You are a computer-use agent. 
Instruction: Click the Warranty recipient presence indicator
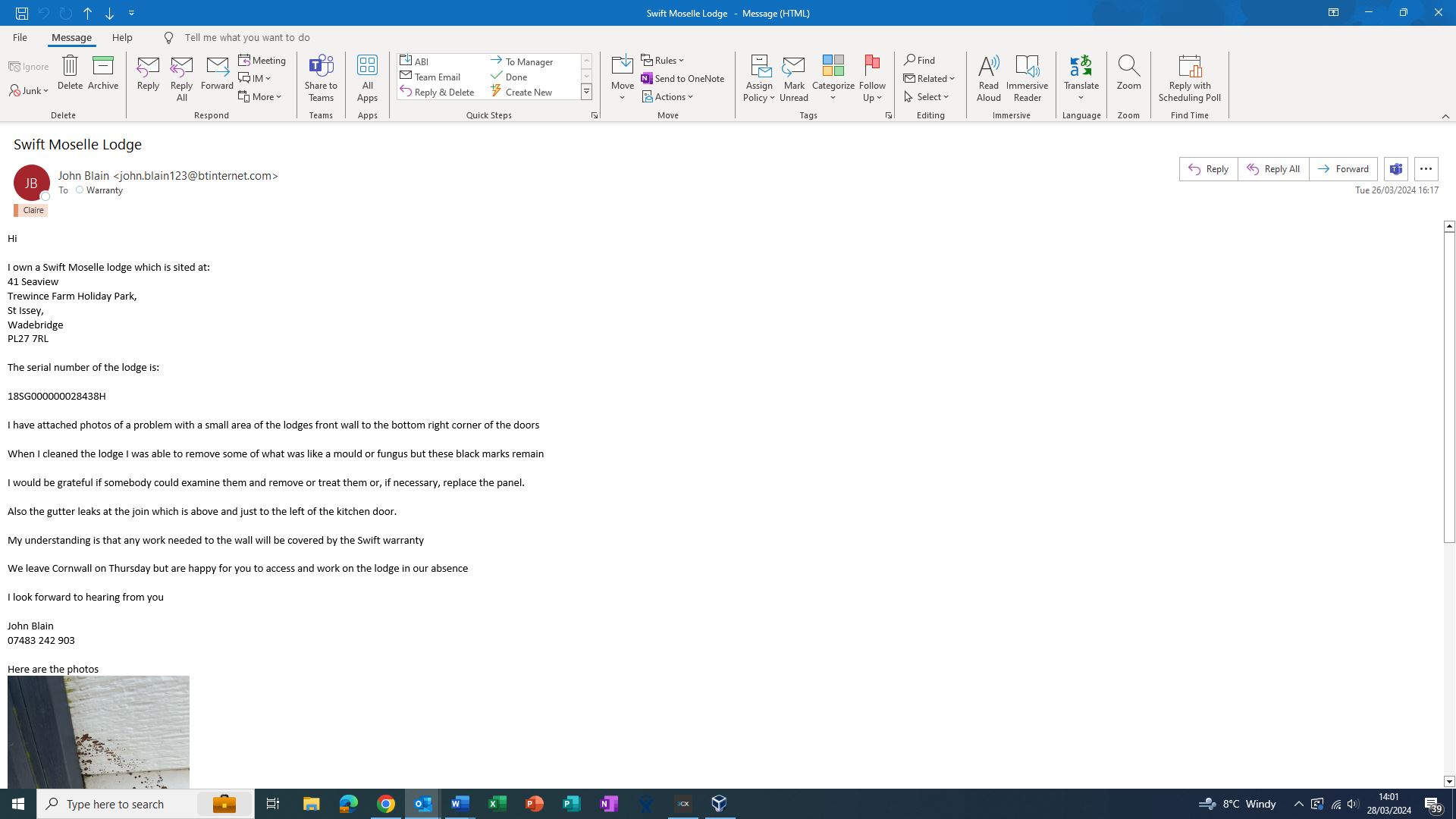tap(80, 190)
